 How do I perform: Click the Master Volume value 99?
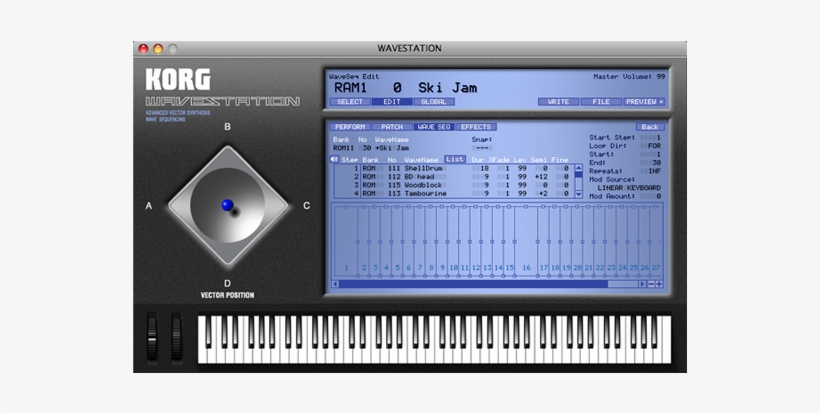click(660, 77)
